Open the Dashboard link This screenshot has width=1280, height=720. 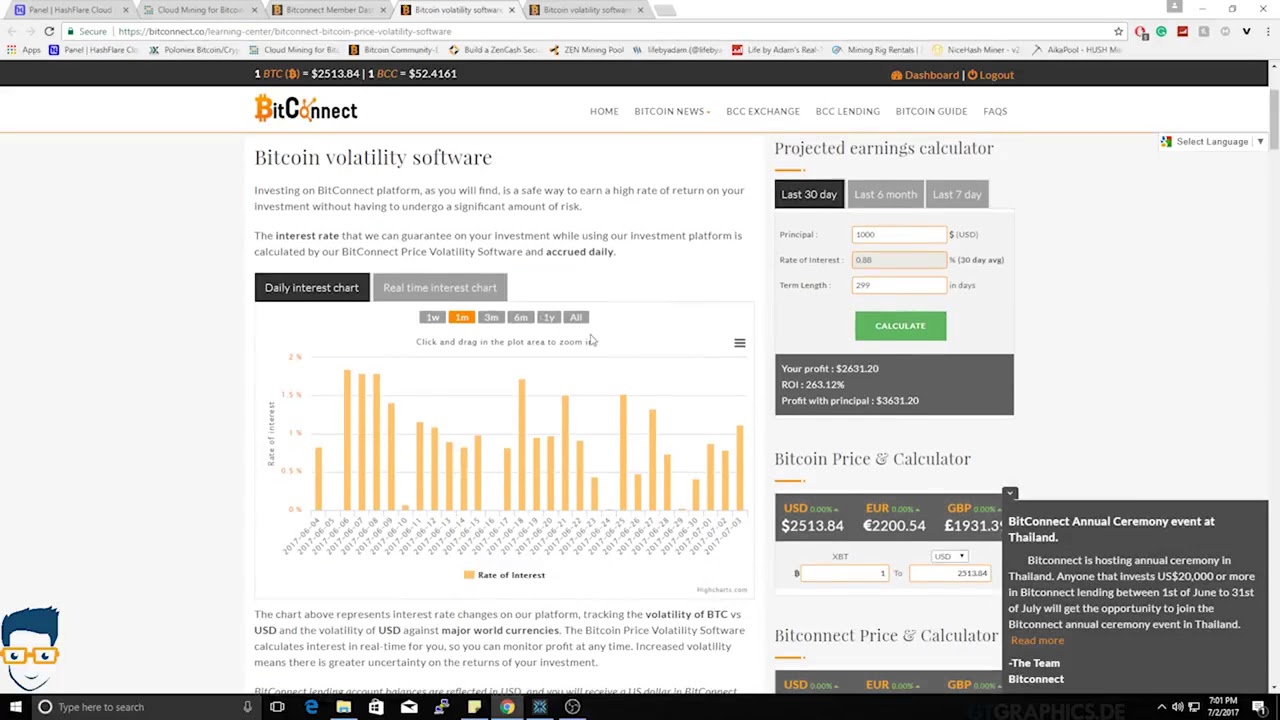tap(925, 75)
